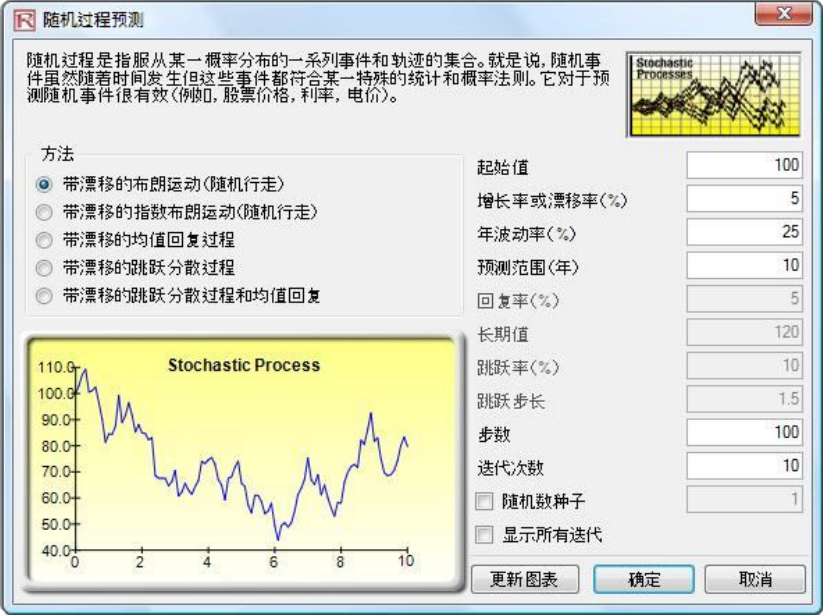Click the disabled 回复率(%) field
The width and height of the screenshot is (823, 615).
[744, 299]
